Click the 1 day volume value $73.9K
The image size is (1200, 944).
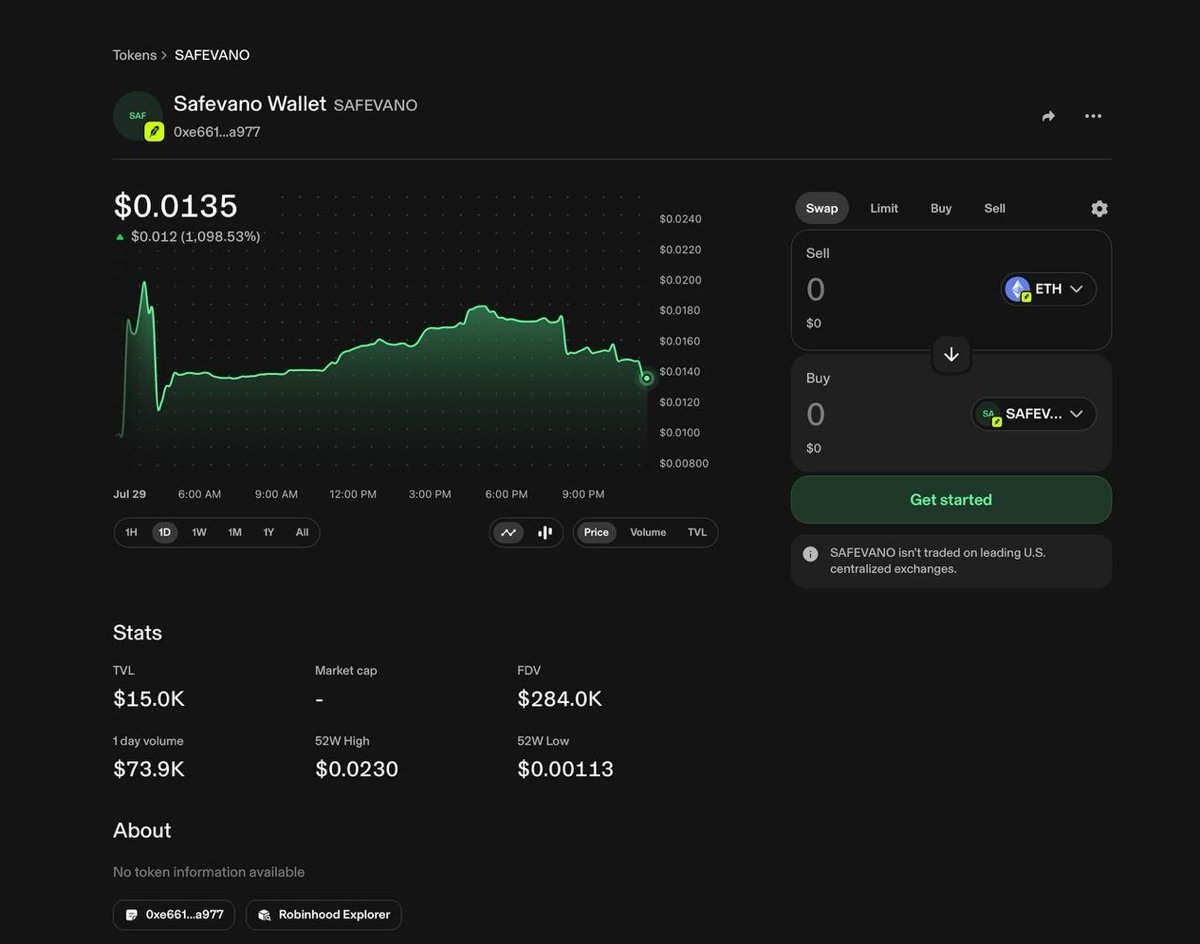click(149, 769)
